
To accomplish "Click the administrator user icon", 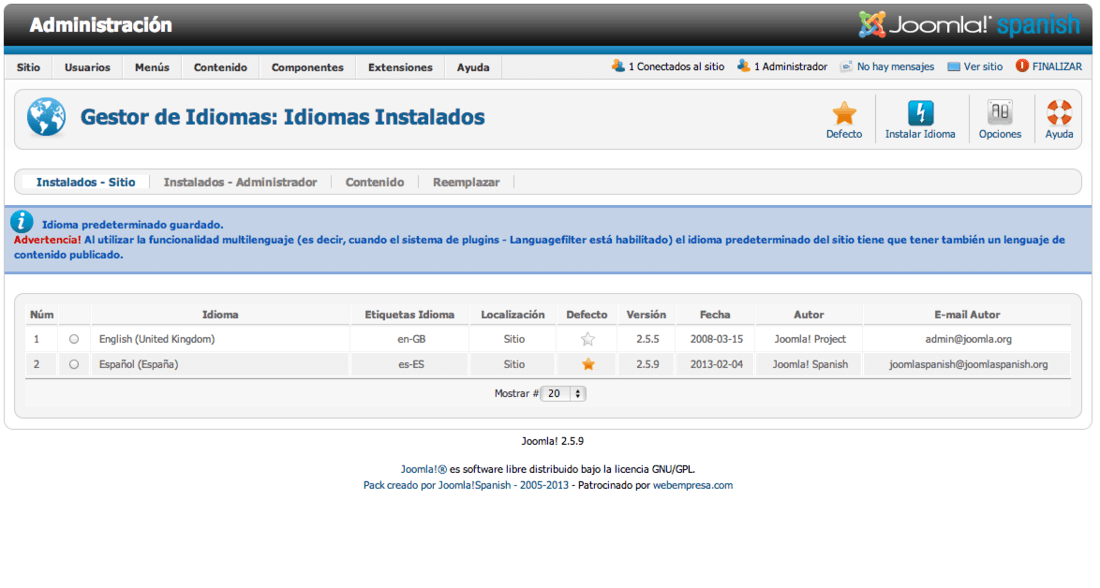I will 744,66.
